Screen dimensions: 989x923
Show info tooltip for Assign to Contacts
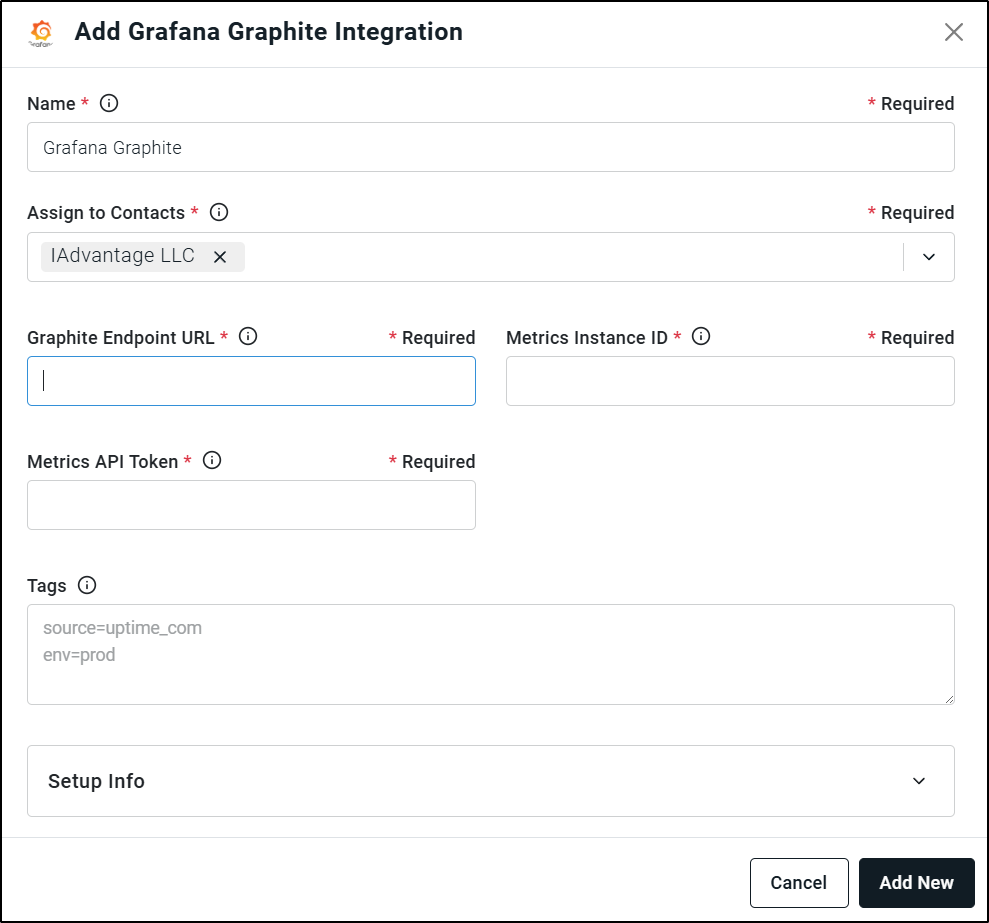[x=219, y=212]
